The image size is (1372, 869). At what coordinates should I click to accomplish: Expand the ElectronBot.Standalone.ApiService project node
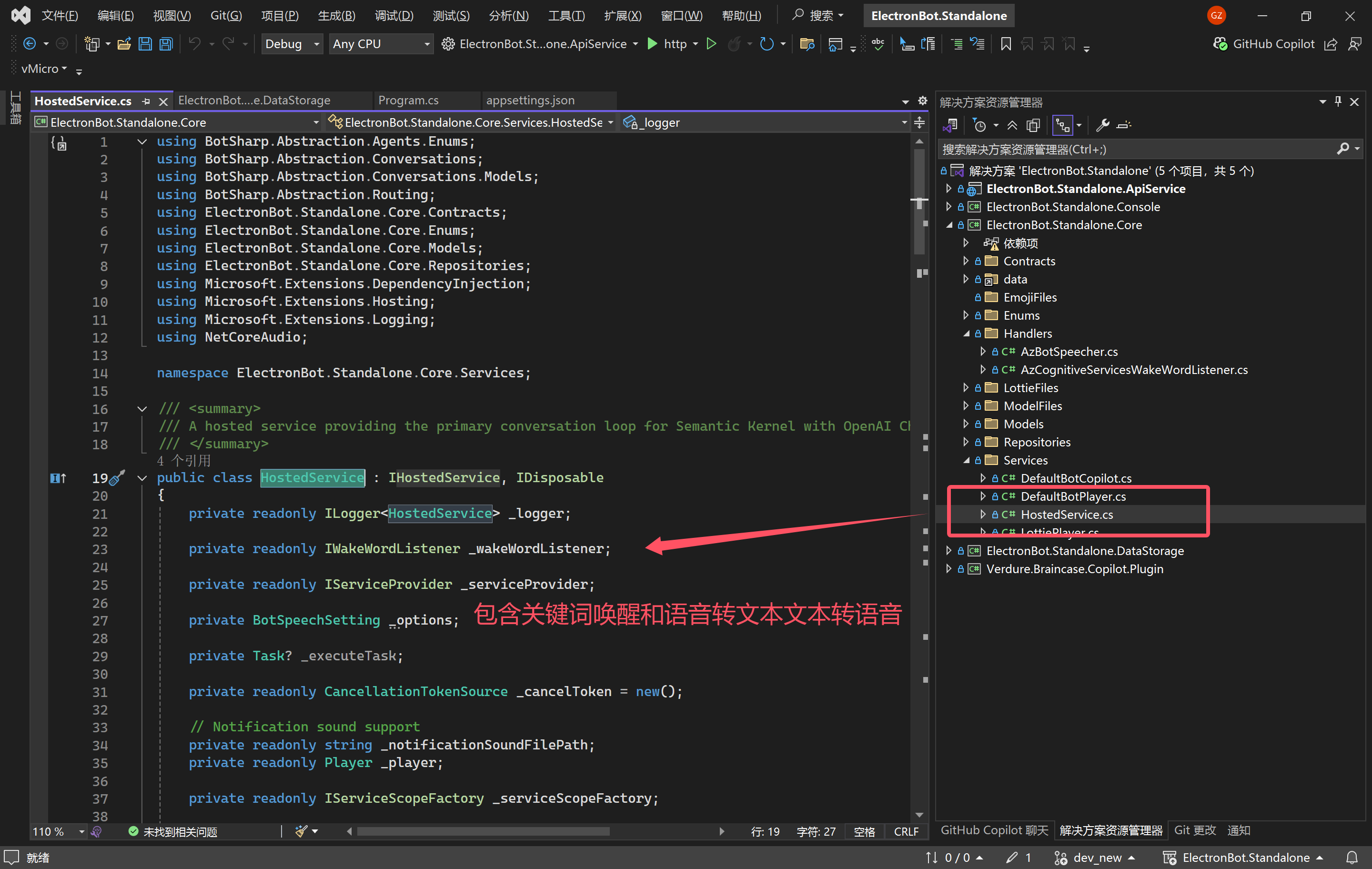tap(948, 189)
